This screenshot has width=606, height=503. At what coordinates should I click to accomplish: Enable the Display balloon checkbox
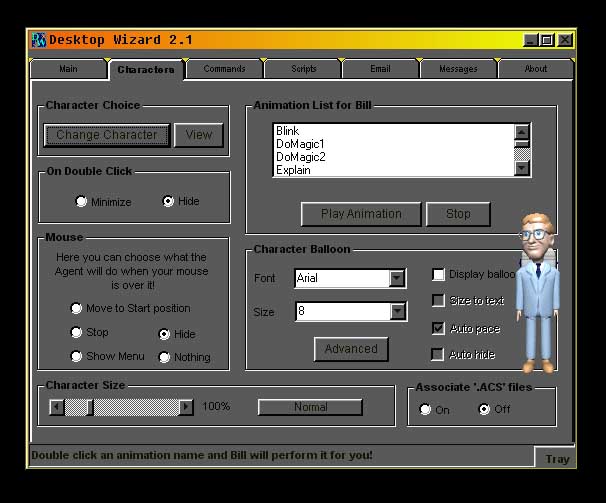click(x=438, y=275)
